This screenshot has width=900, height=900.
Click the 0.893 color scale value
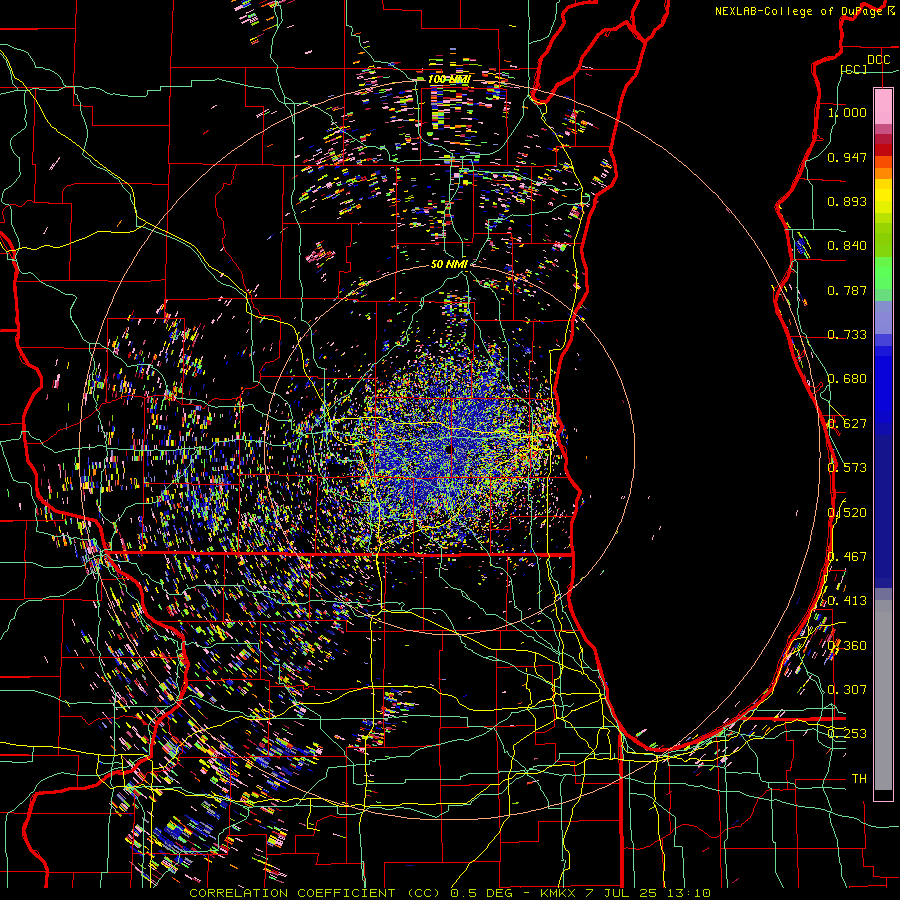[x=847, y=201]
